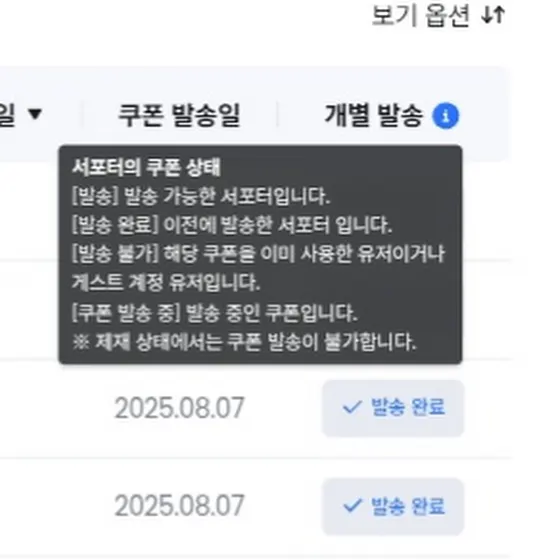Click the second 발송 완료 status button
Image resolution: width=560 pixels, height=560 pixels.
pyautogui.click(x=393, y=506)
